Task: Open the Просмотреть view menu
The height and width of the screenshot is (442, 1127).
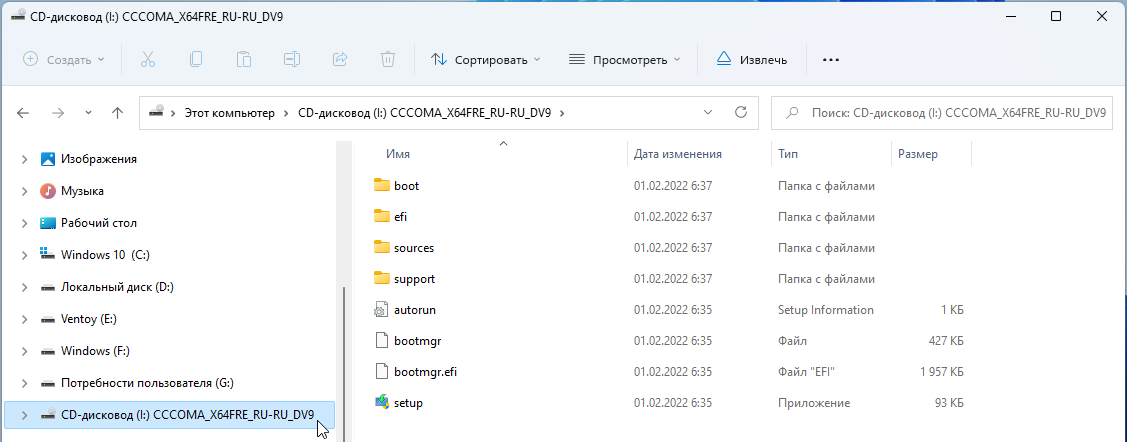Action: coord(624,60)
